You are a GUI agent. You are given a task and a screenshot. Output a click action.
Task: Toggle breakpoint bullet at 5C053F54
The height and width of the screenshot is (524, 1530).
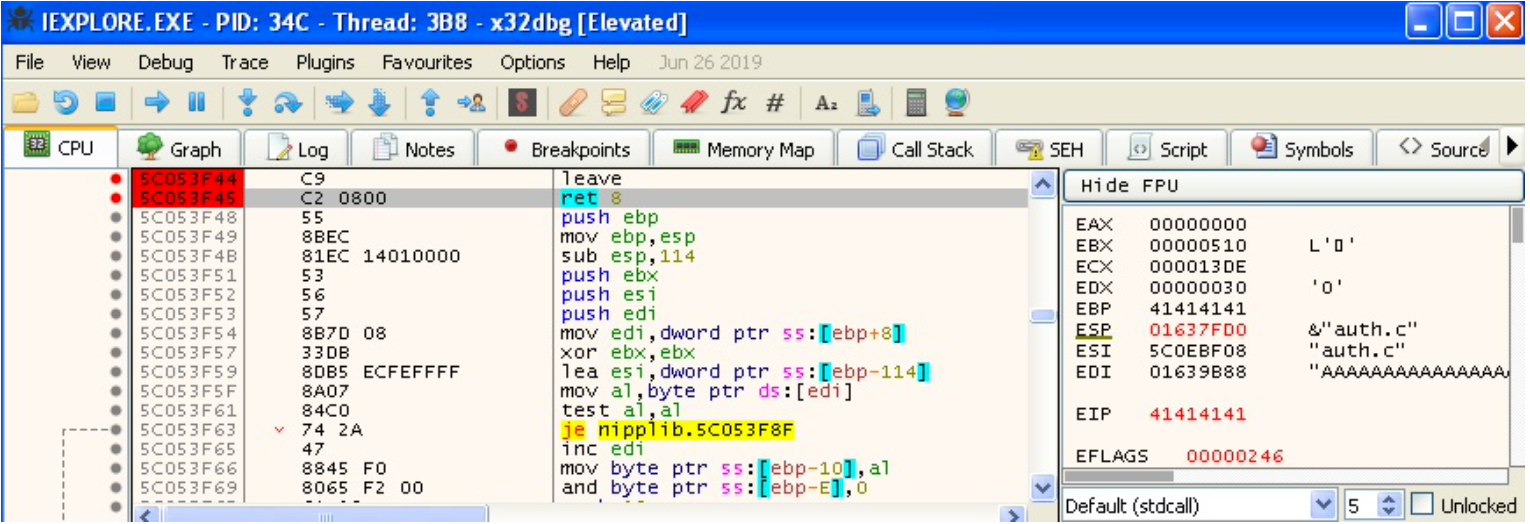click(116, 334)
